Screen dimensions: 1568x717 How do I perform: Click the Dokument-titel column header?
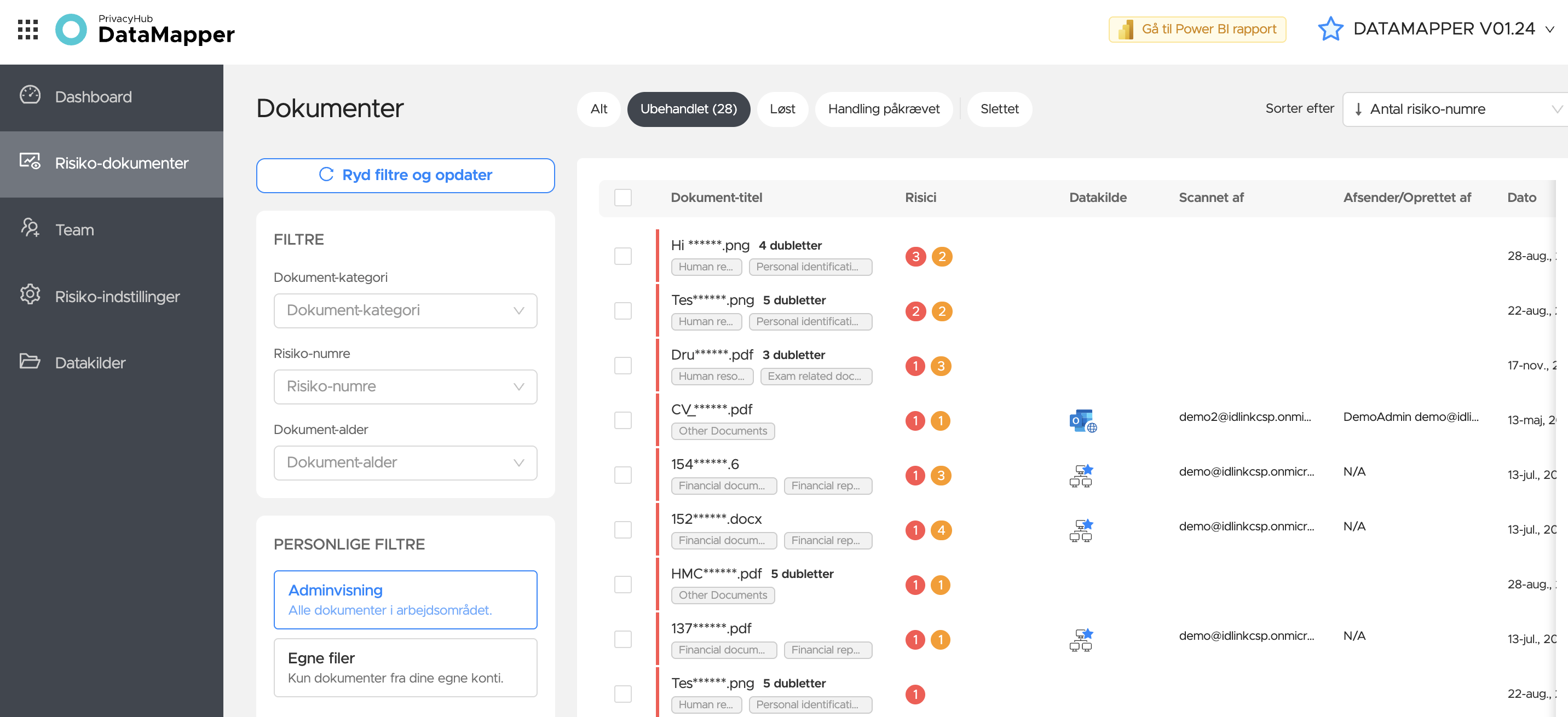point(717,198)
